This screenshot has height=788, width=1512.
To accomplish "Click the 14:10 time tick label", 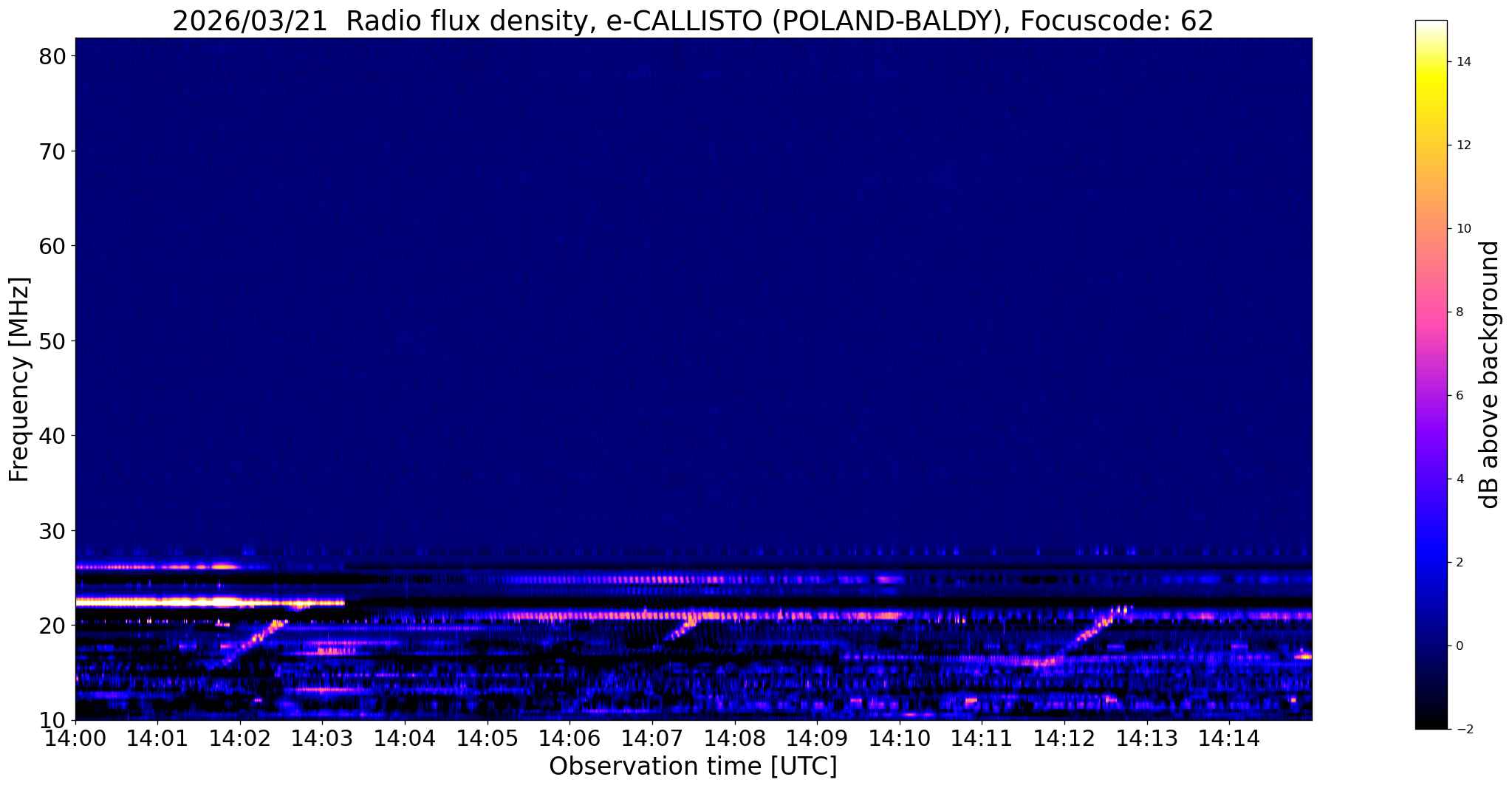I will [x=900, y=737].
